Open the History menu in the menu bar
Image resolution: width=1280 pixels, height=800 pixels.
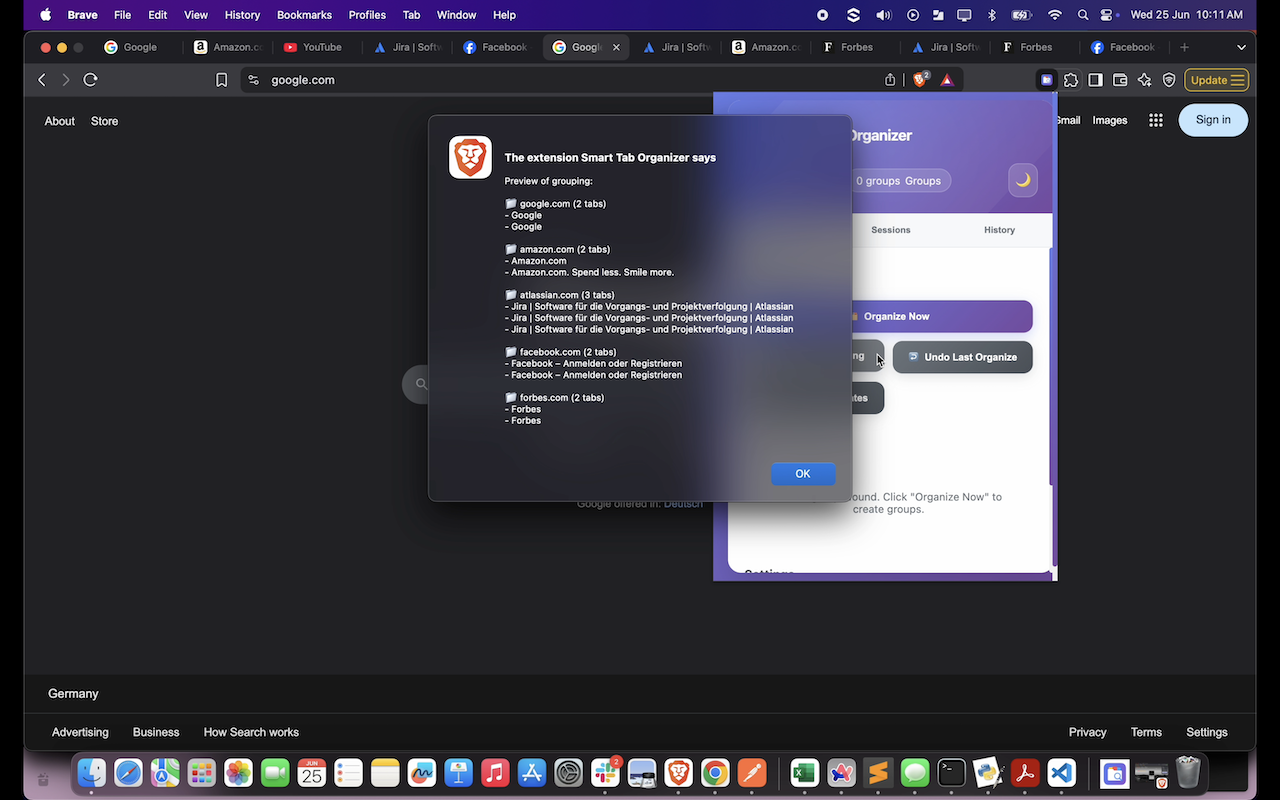click(x=242, y=15)
